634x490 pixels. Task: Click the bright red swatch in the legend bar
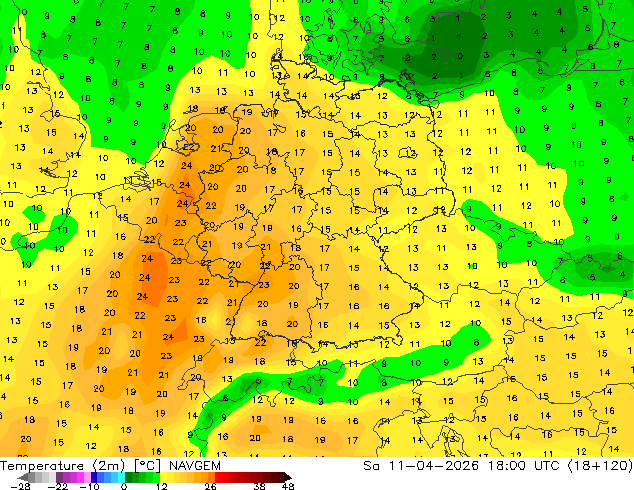(218, 477)
